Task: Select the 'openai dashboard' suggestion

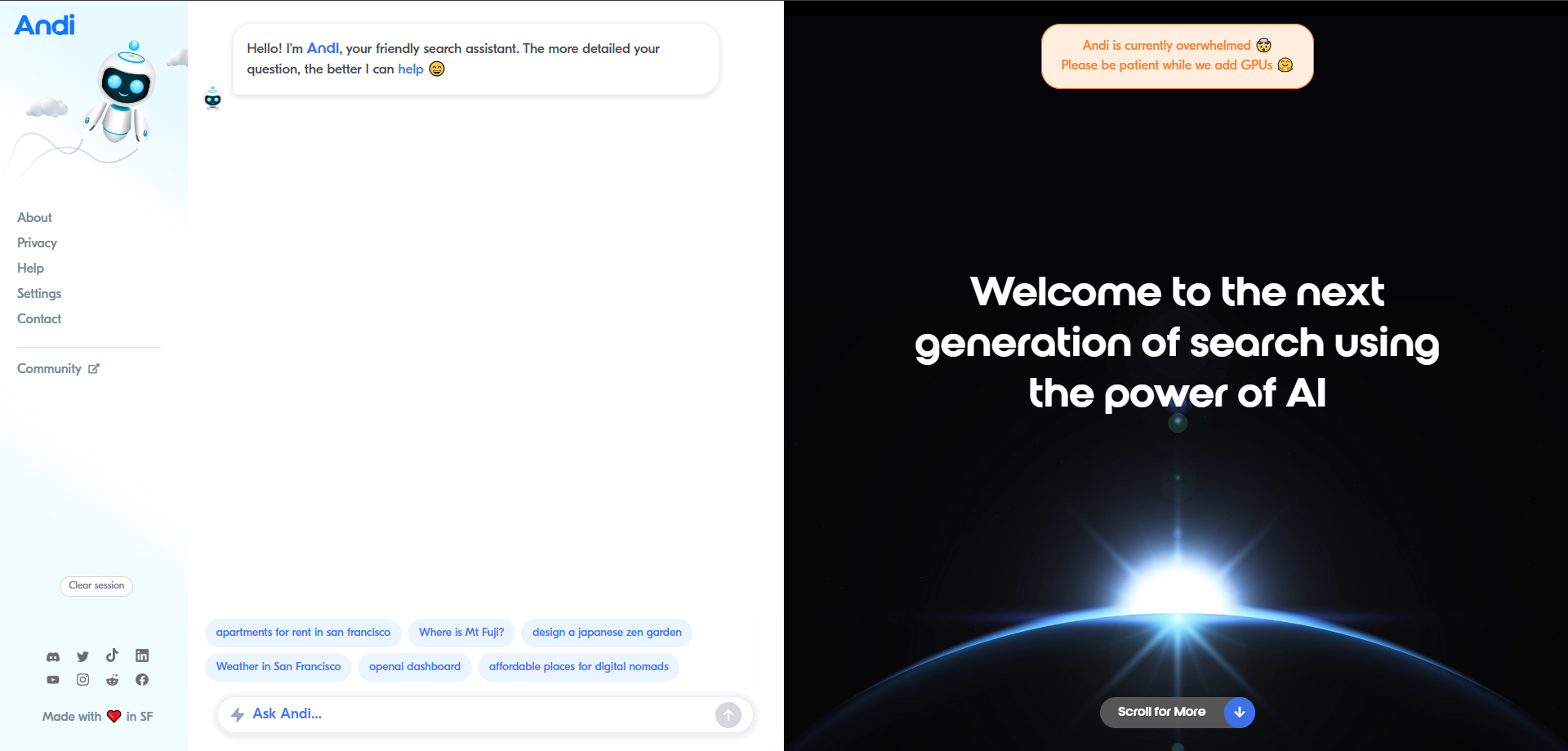Action: (415, 667)
